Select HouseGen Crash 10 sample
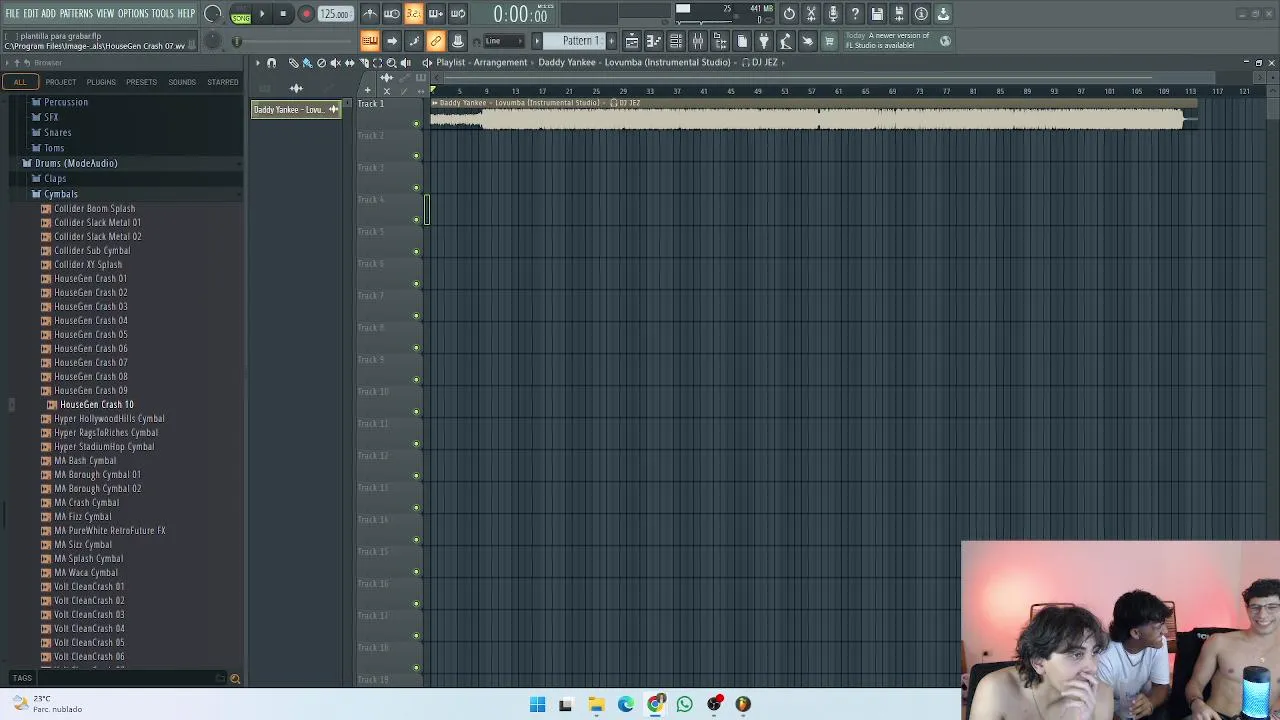 click(x=96, y=405)
